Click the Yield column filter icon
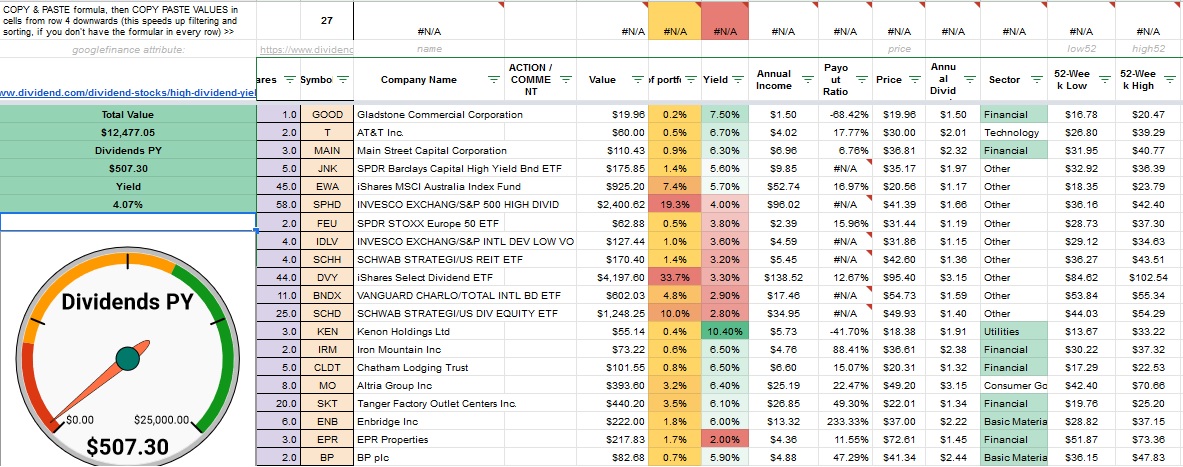The image size is (1183, 467). coord(740,80)
